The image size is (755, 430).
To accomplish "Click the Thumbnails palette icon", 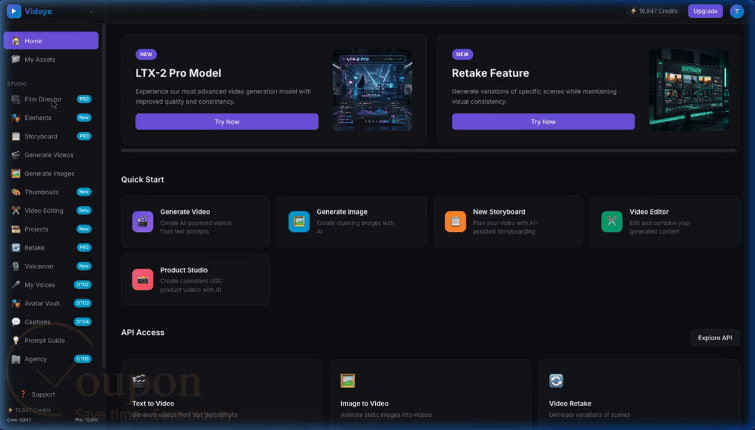I will coord(16,192).
